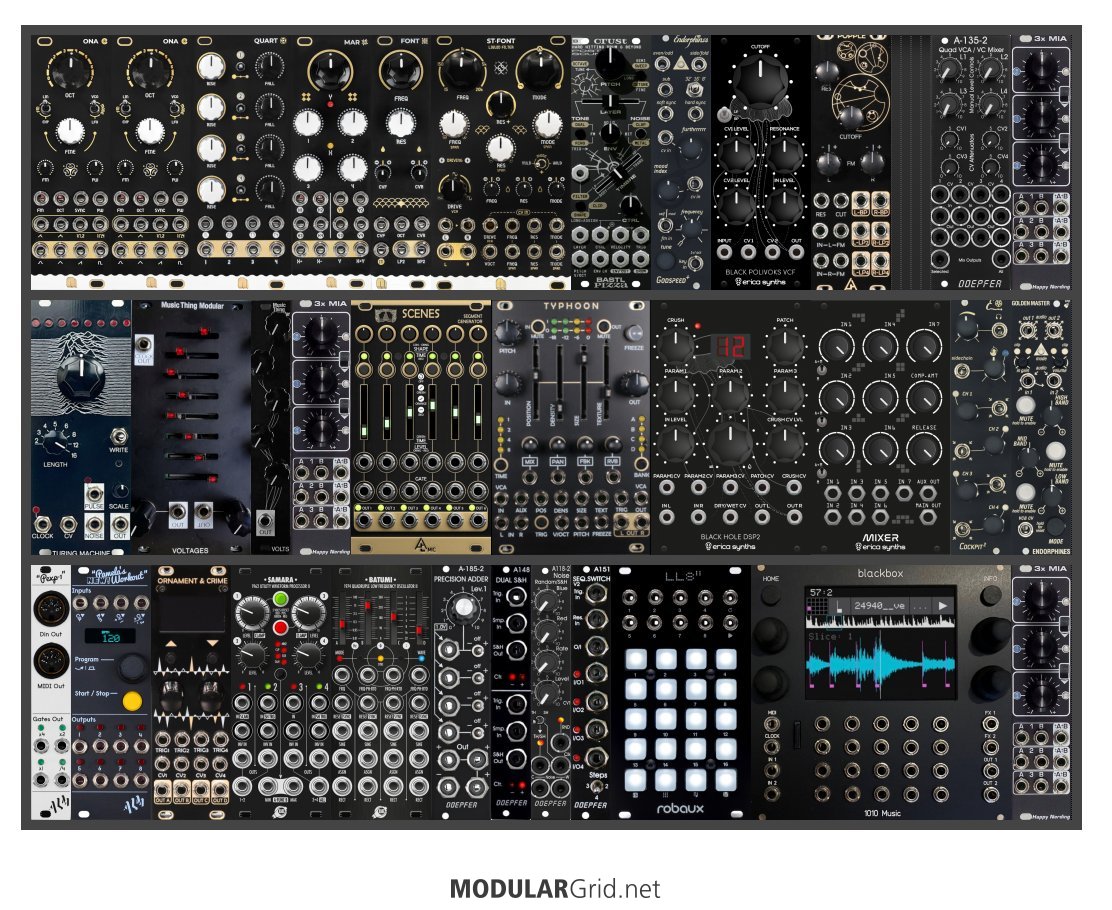Click the CRUSH knob on Black Hole DSP2
Screen dimensions: 1112x910
tap(675, 345)
